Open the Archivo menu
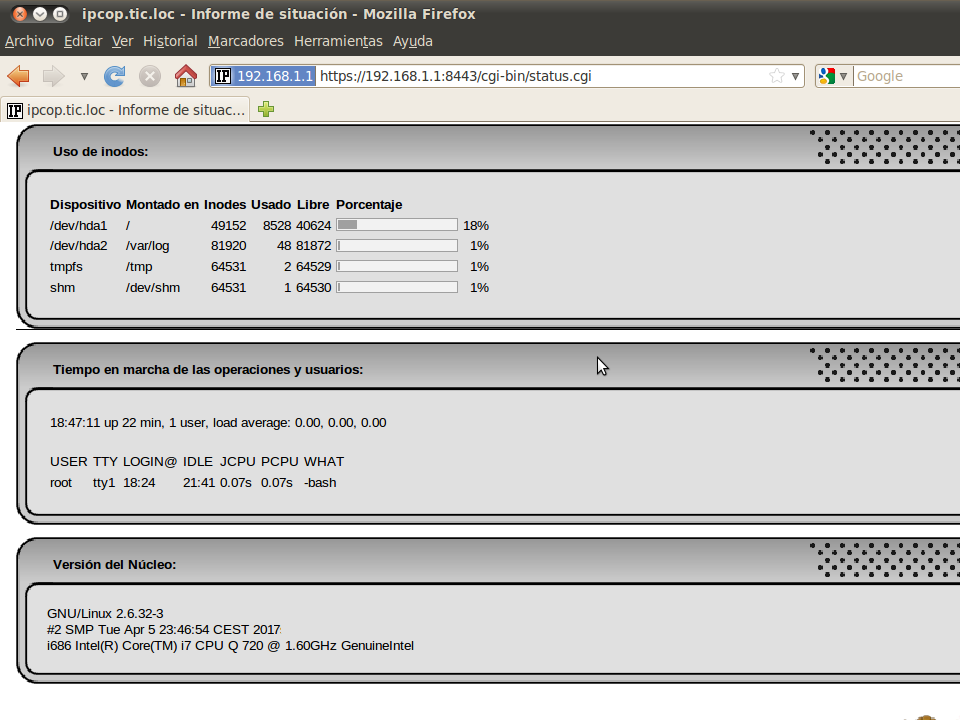 (x=29, y=41)
